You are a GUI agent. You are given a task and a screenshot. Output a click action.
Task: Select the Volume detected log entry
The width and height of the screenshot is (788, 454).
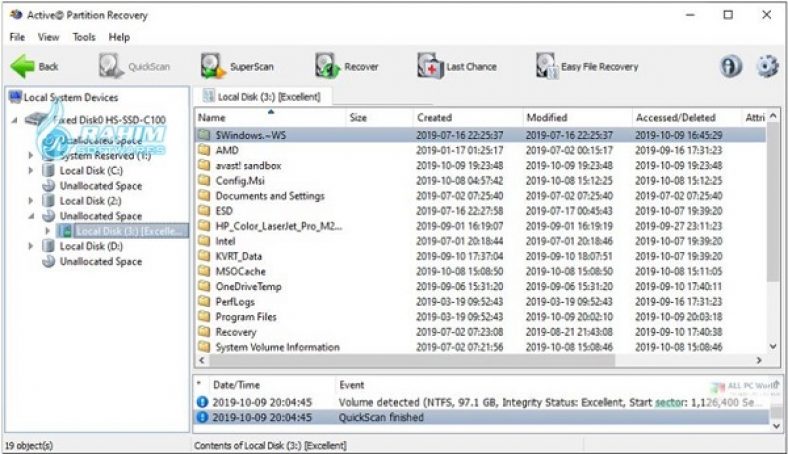tap(482, 402)
